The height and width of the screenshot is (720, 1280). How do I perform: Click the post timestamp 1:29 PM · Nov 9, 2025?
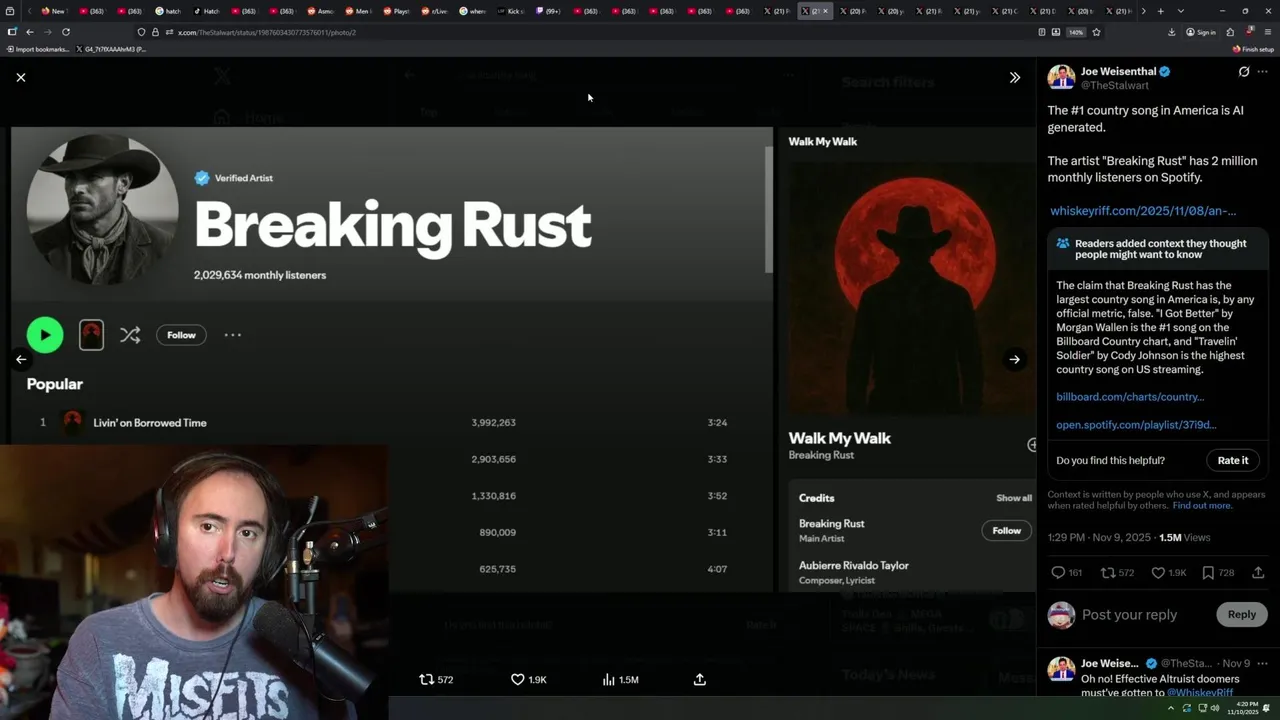1099,537
